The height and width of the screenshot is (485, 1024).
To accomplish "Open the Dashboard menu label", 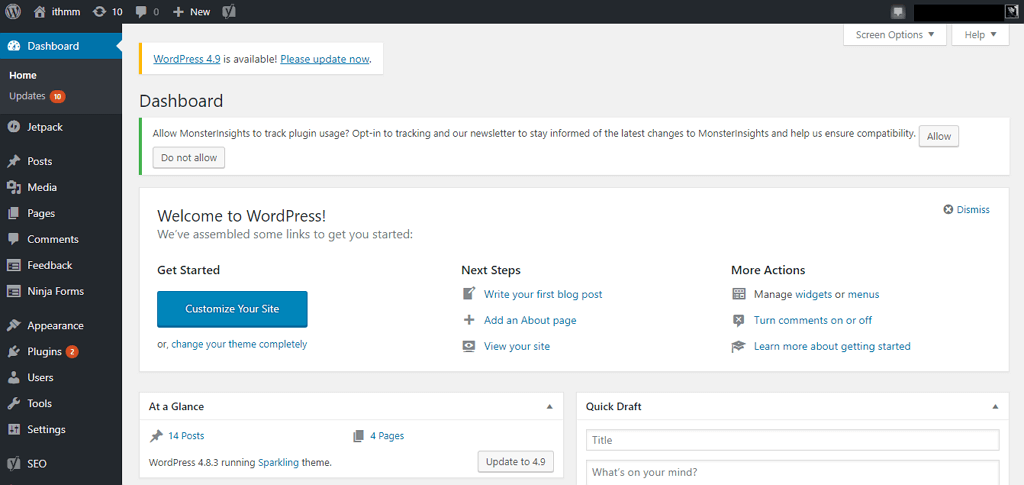I will (x=53, y=46).
